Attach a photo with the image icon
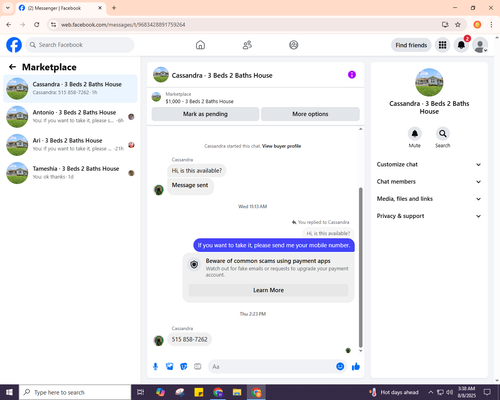The image size is (500, 400). (170, 367)
